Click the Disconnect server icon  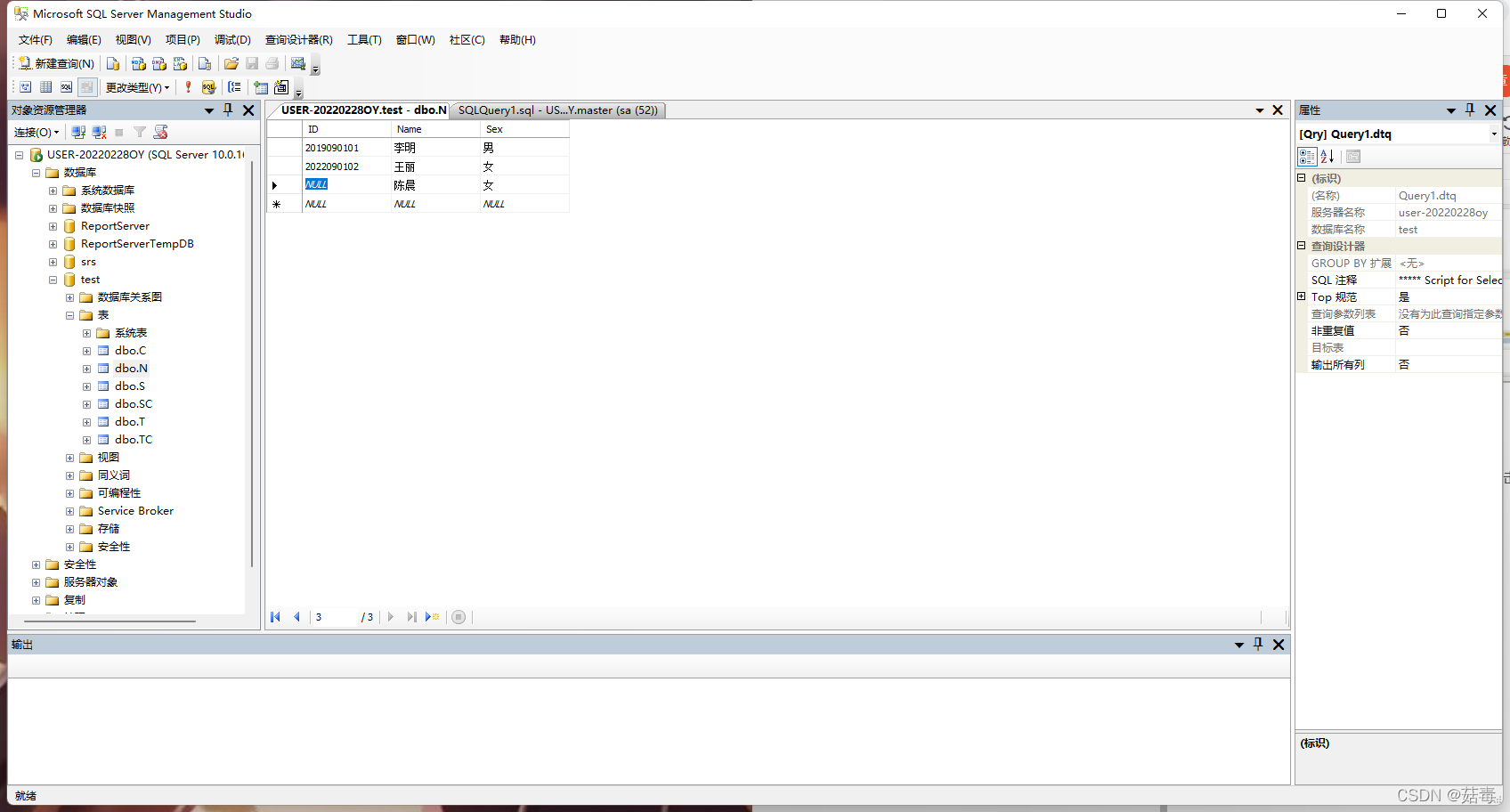pos(99,132)
